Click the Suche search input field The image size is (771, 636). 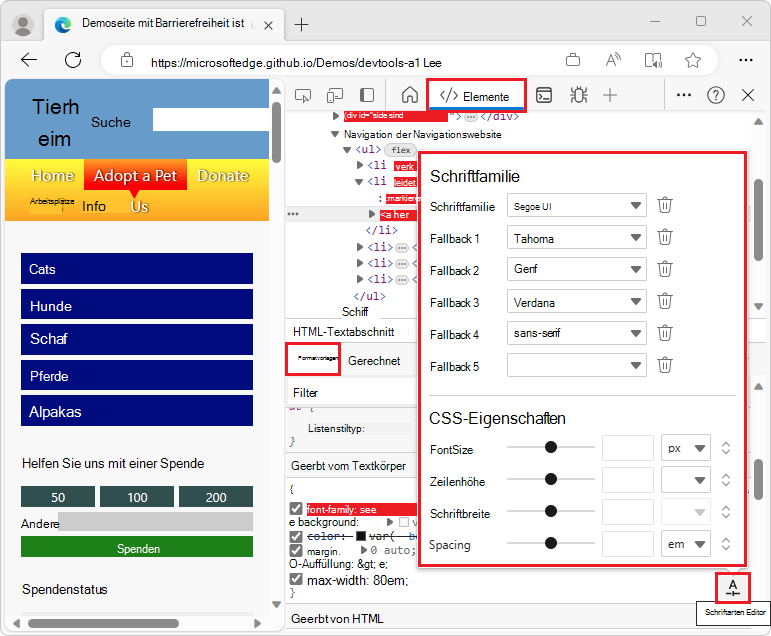210,120
